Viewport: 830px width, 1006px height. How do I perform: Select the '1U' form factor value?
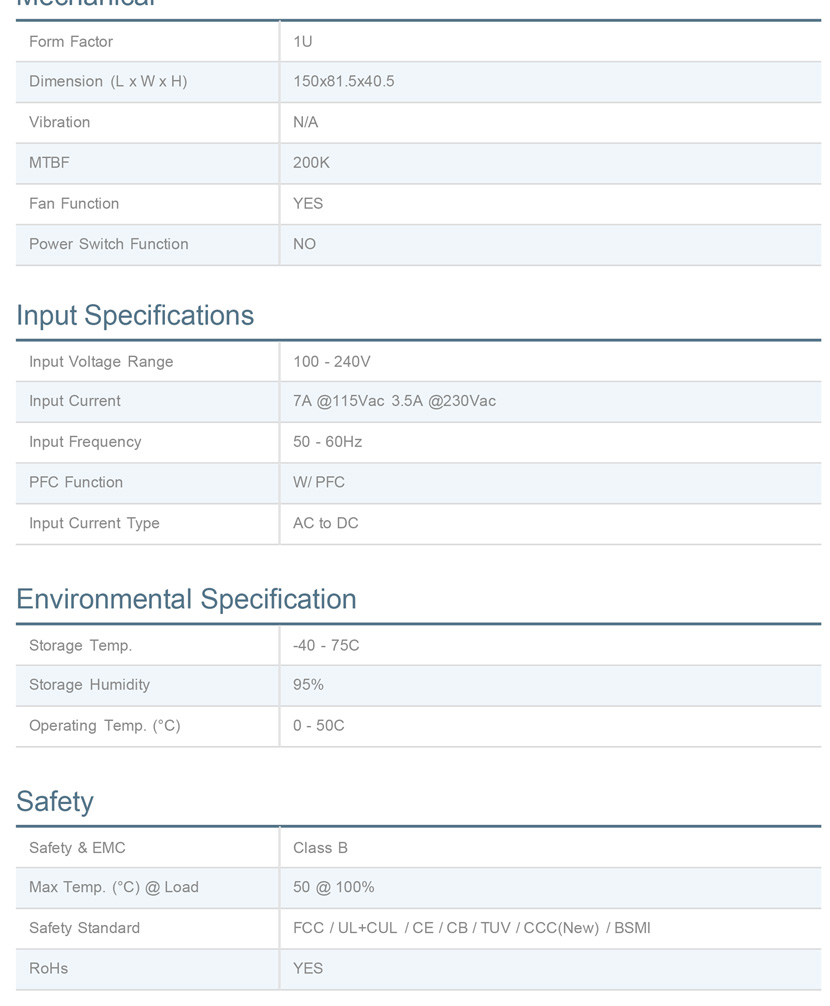[303, 42]
